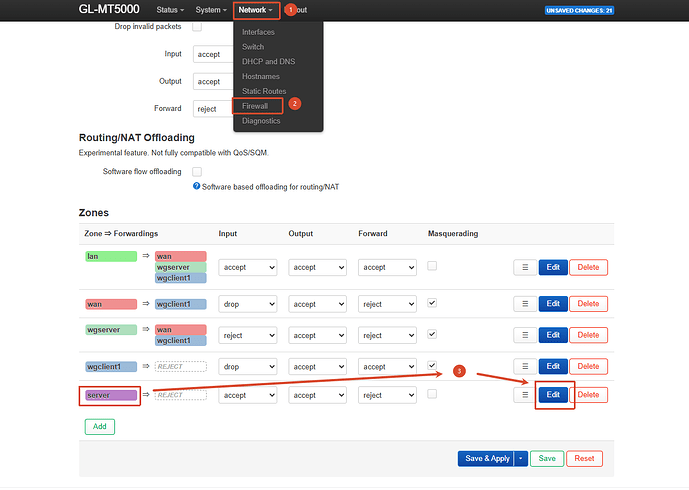Viewport: 689px width, 490px height.
Task: Toggle masquerading for server zone
Action: (x=432, y=394)
